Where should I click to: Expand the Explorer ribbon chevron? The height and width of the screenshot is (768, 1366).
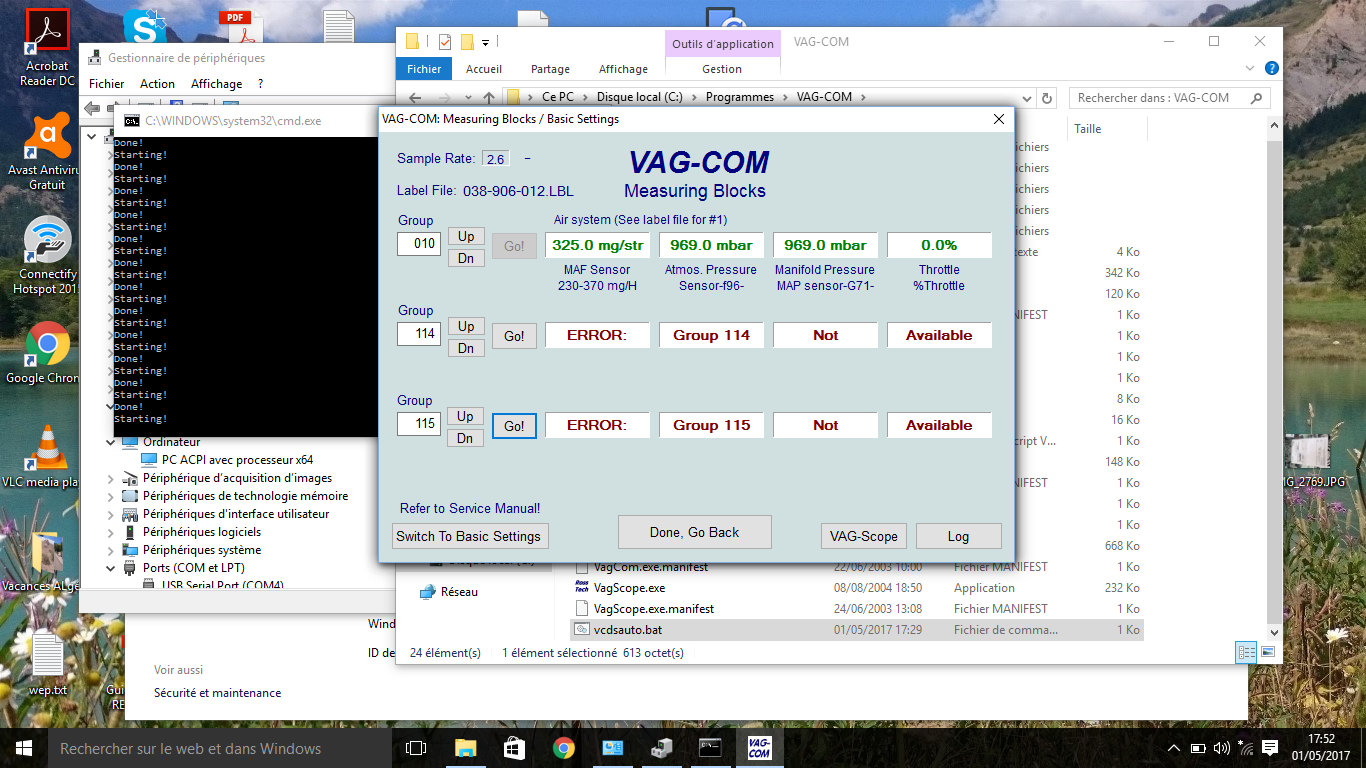(x=1250, y=69)
